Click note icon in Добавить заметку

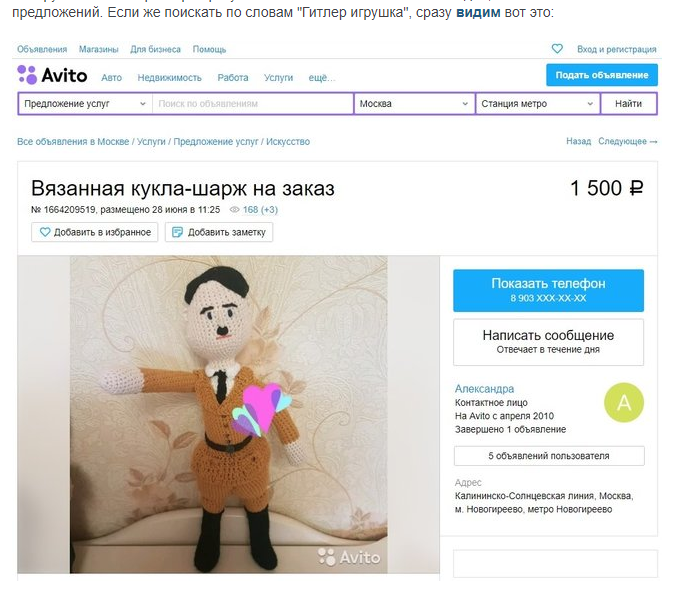tap(177, 232)
